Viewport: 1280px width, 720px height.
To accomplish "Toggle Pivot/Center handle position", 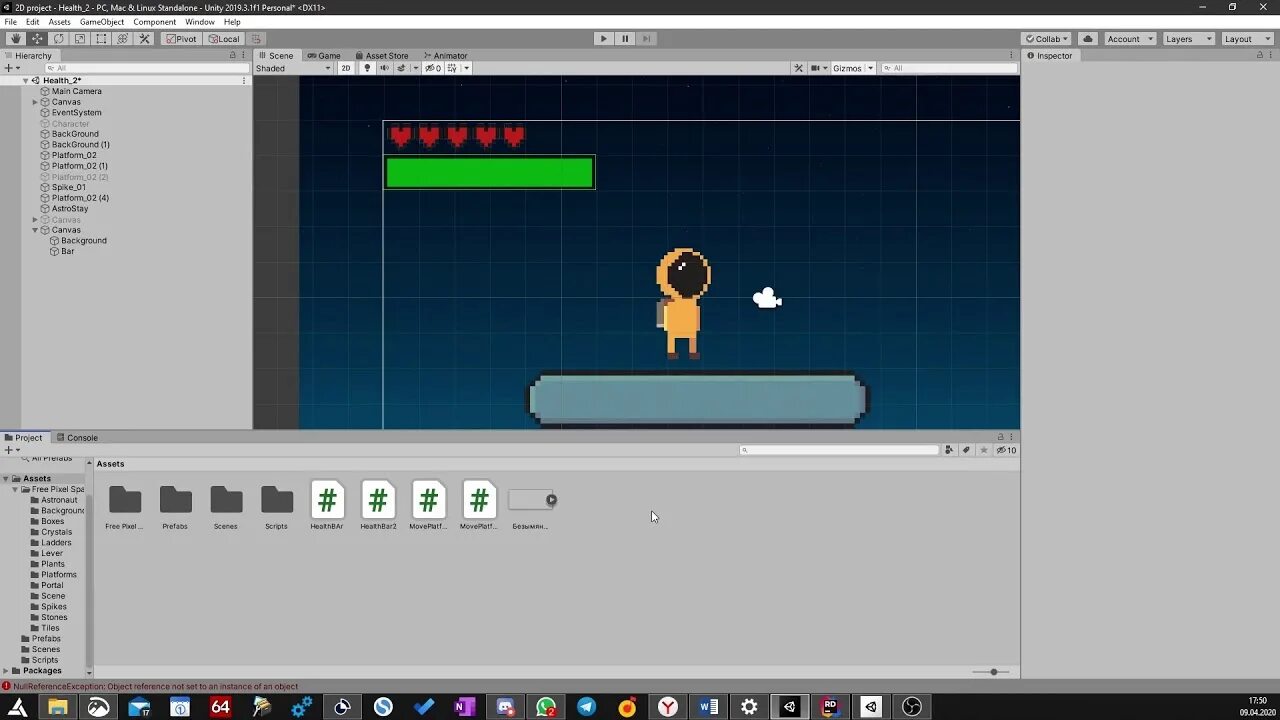I will 182,39.
